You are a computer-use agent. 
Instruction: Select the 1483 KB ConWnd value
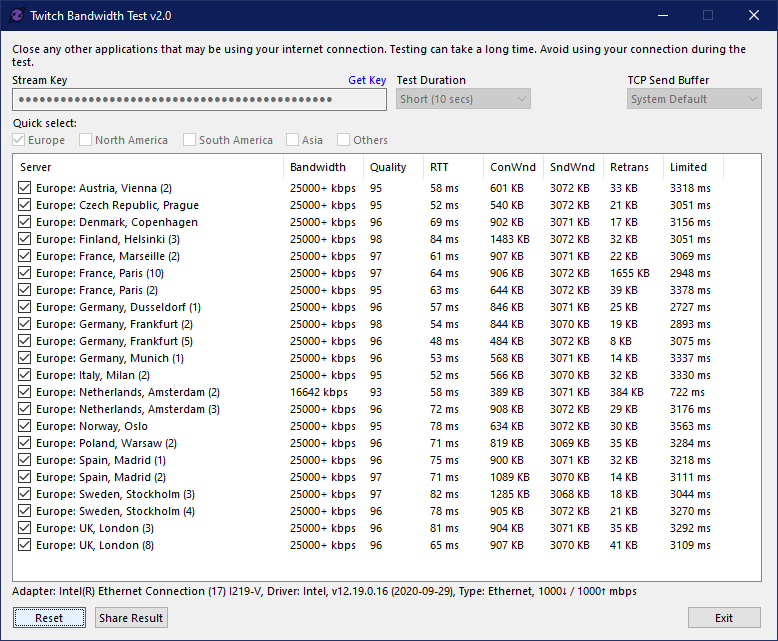[510, 239]
